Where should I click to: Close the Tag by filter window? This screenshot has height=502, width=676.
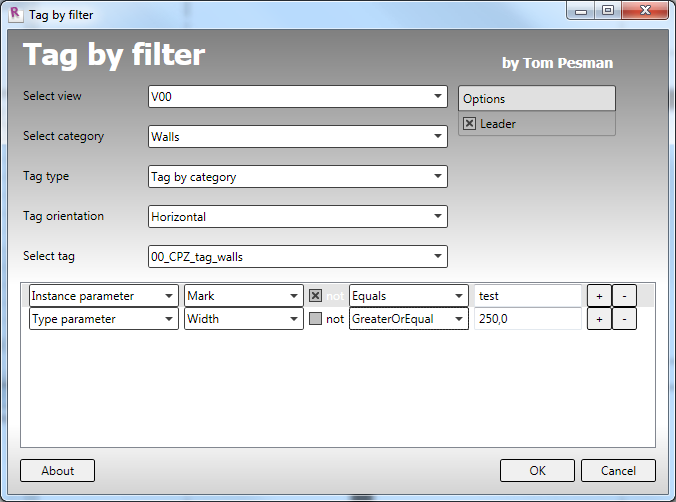(645, 11)
